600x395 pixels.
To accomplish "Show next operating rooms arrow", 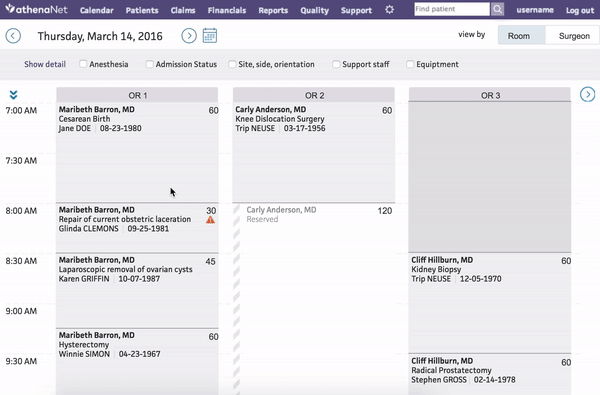I will point(588,94).
